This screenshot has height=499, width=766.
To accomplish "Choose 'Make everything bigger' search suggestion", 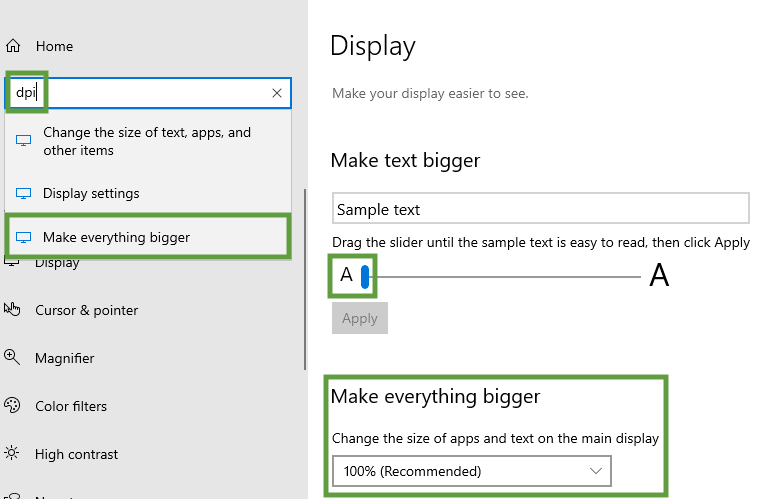I will (116, 237).
